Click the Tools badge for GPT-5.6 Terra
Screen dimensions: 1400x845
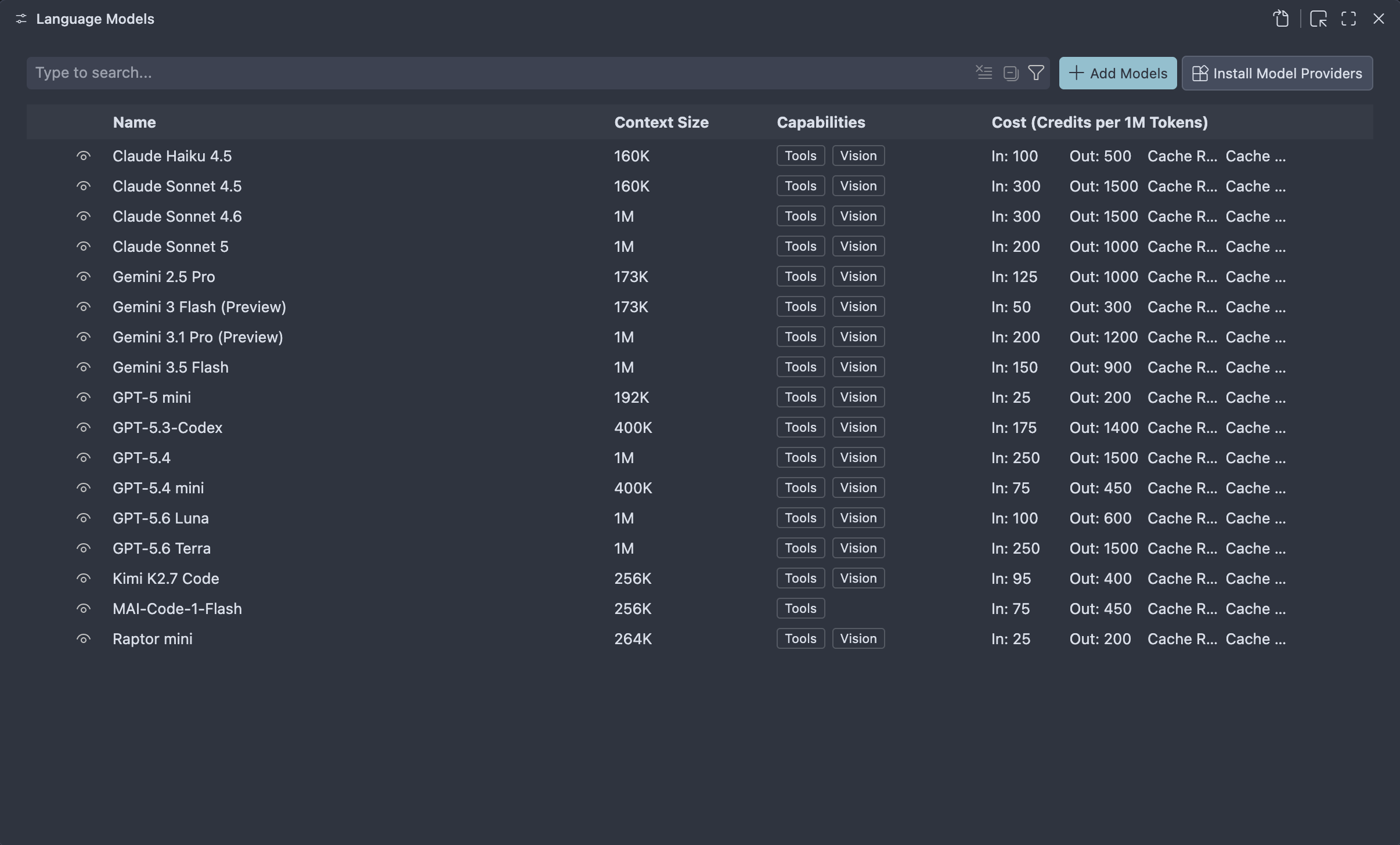click(800, 548)
